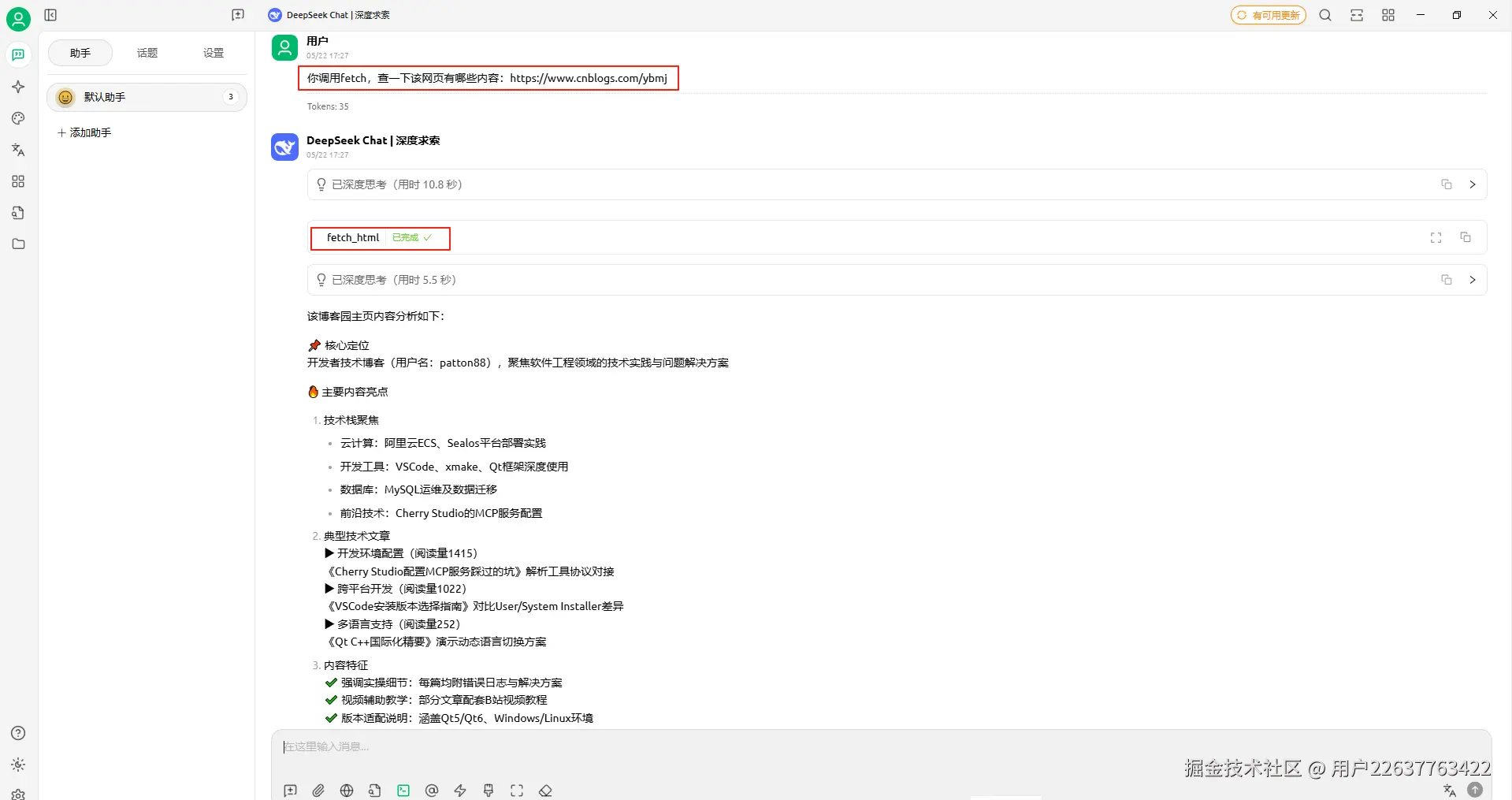The image size is (1512, 800).
Task: Click the assistant count badge on 默认助手
Action: 231,97
